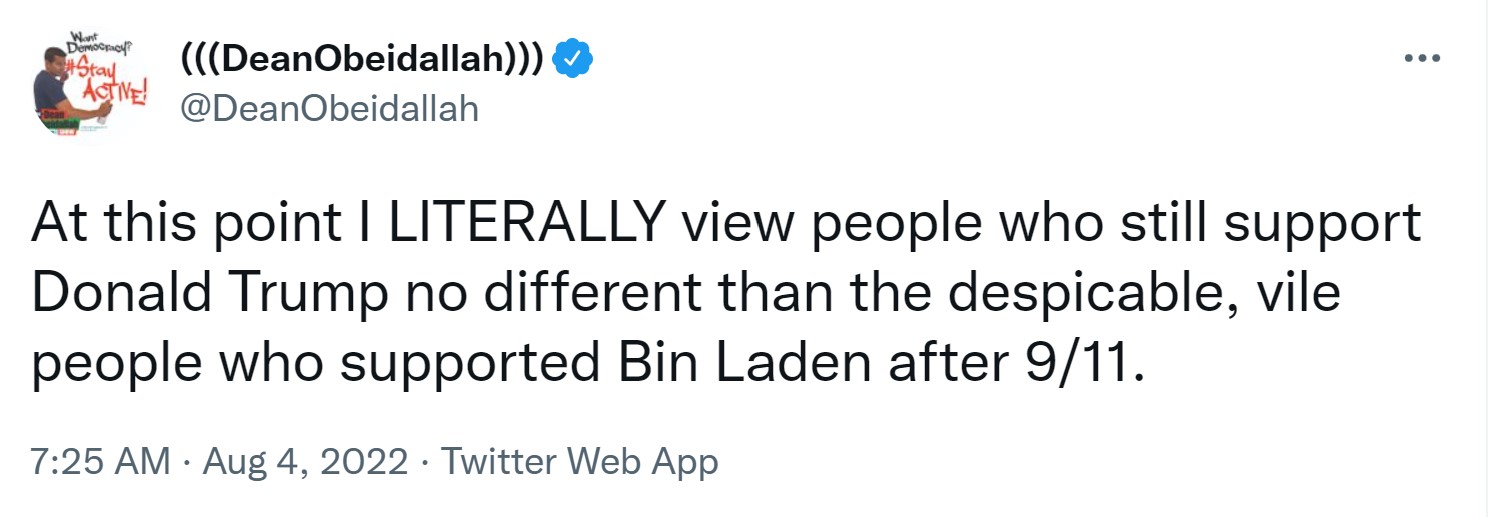Click the blue verified checkmark badge
The image size is (1510, 517).
pos(574,60)
